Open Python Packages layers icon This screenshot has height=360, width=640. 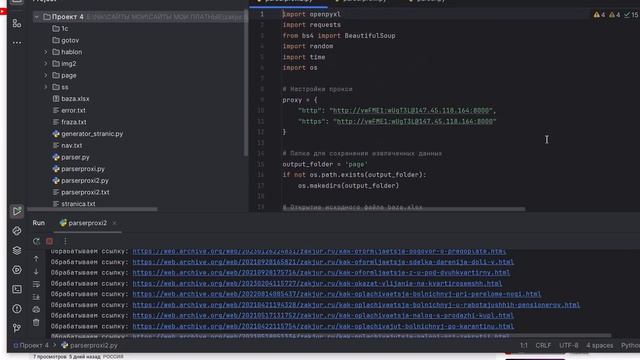pyautogui.click(x=17, y=250)
